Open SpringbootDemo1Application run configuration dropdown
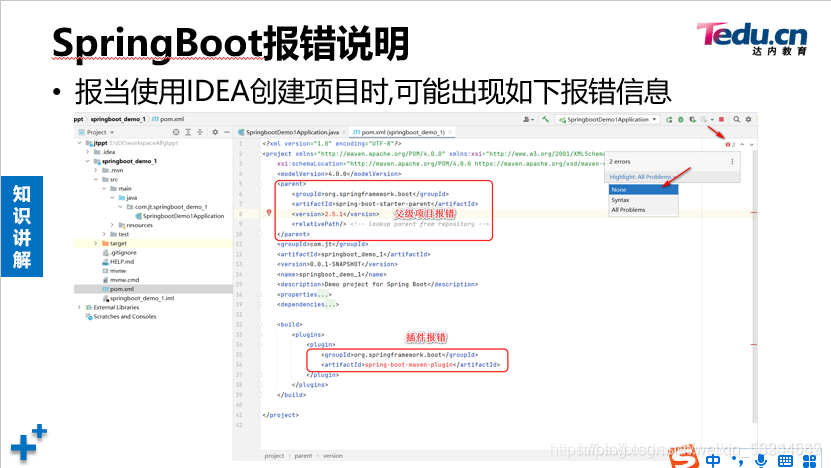 tap(607, 120)
